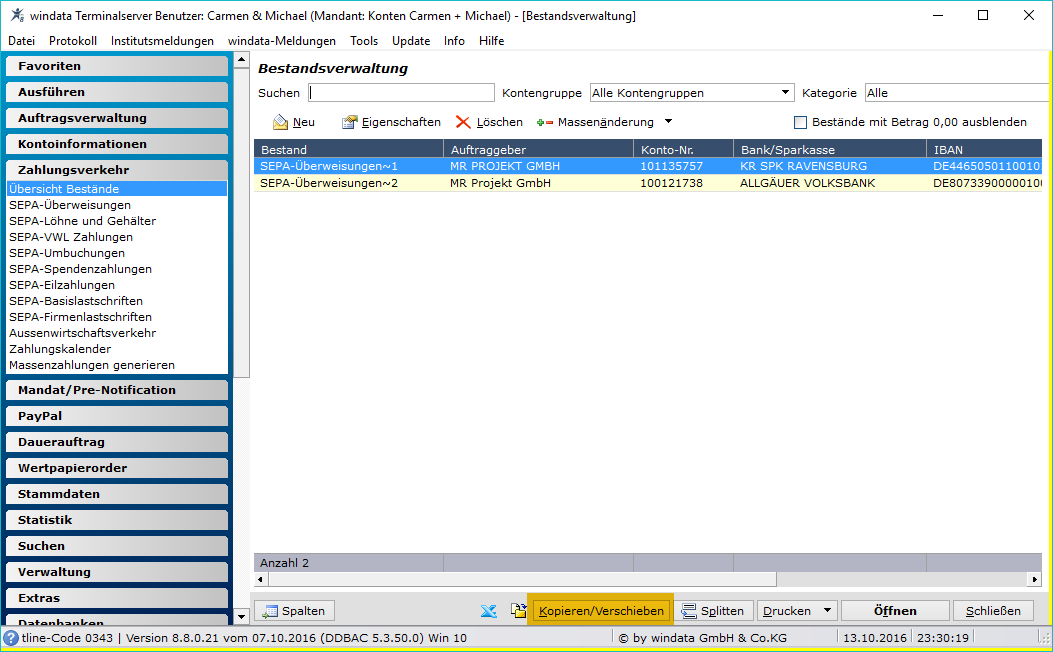The image size is (1053, 652).
Task: Click the horizontal scrollbar of the table
Action: click(x=516, y=579)
